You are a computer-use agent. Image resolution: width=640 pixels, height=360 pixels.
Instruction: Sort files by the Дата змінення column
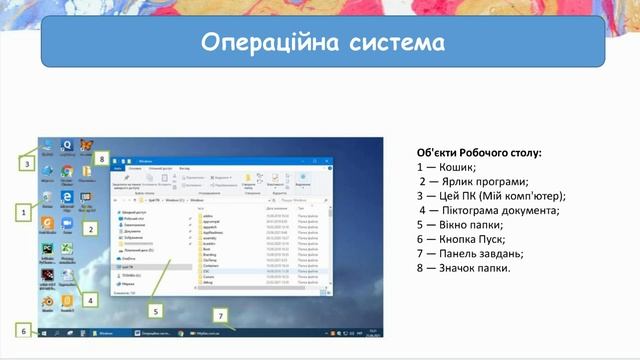277,208
